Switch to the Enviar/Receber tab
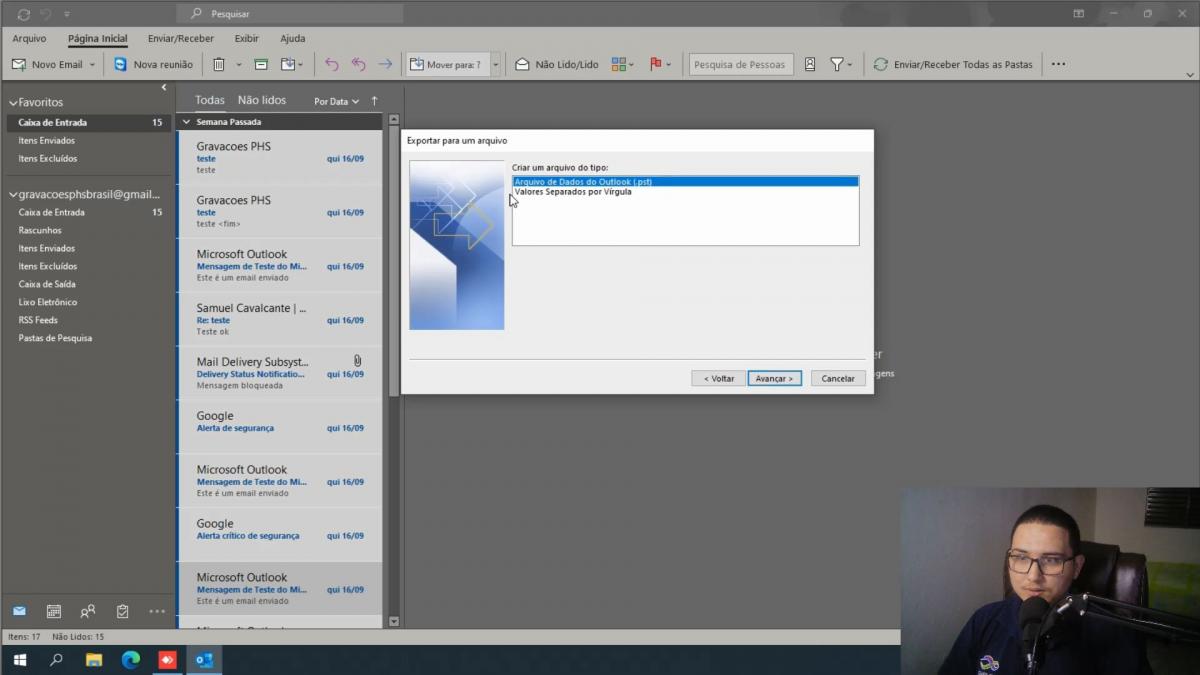This screenshot has width=1200, height=675. click(x=180, y=38)
